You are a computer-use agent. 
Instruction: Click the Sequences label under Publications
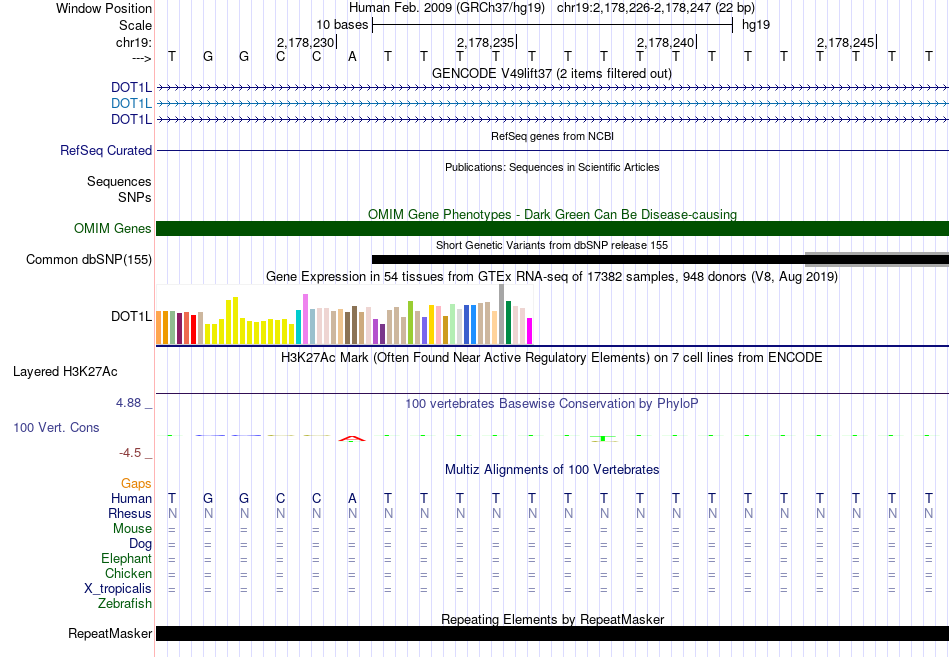tap(119, 181)
